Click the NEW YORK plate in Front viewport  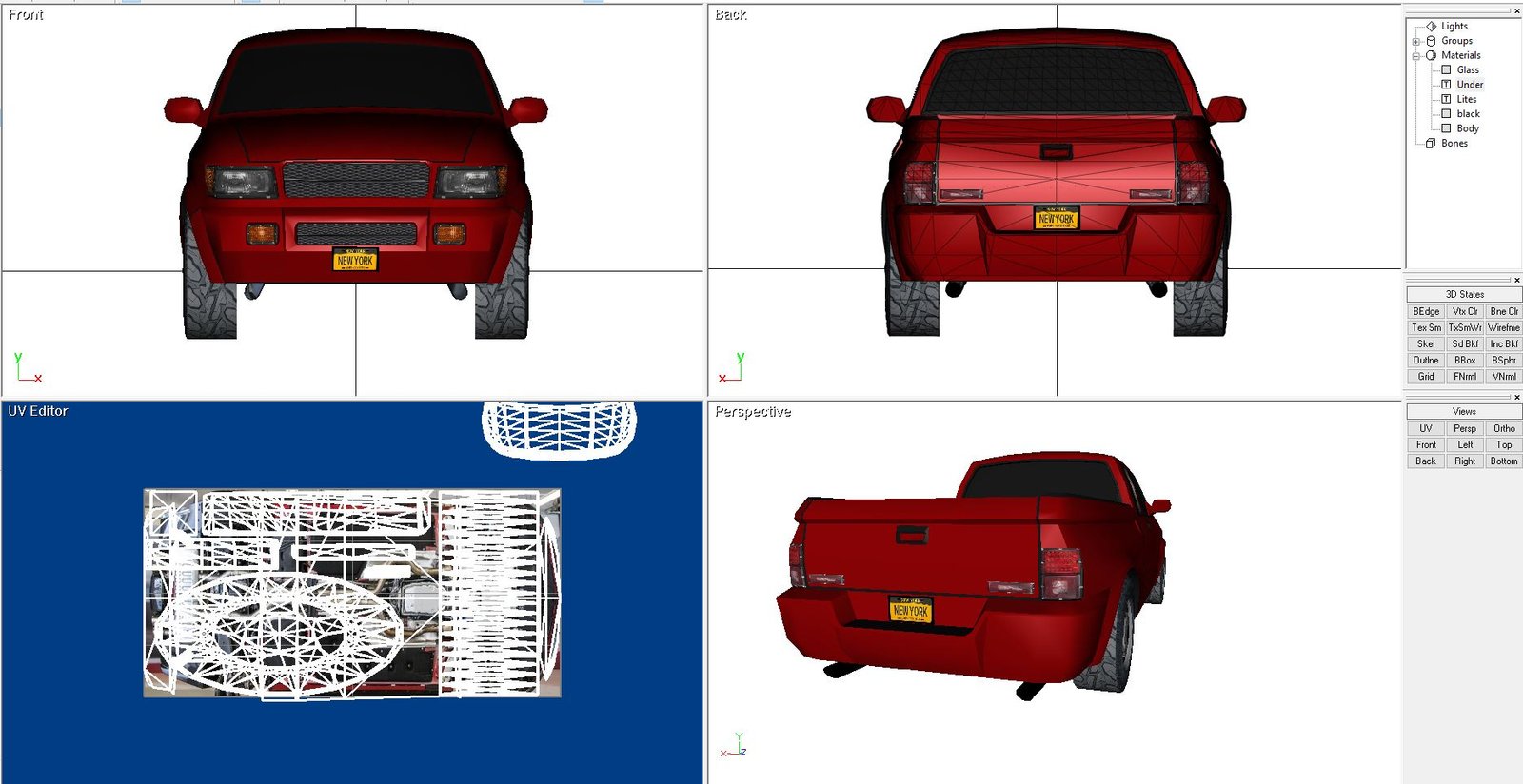tap(355, 260)
